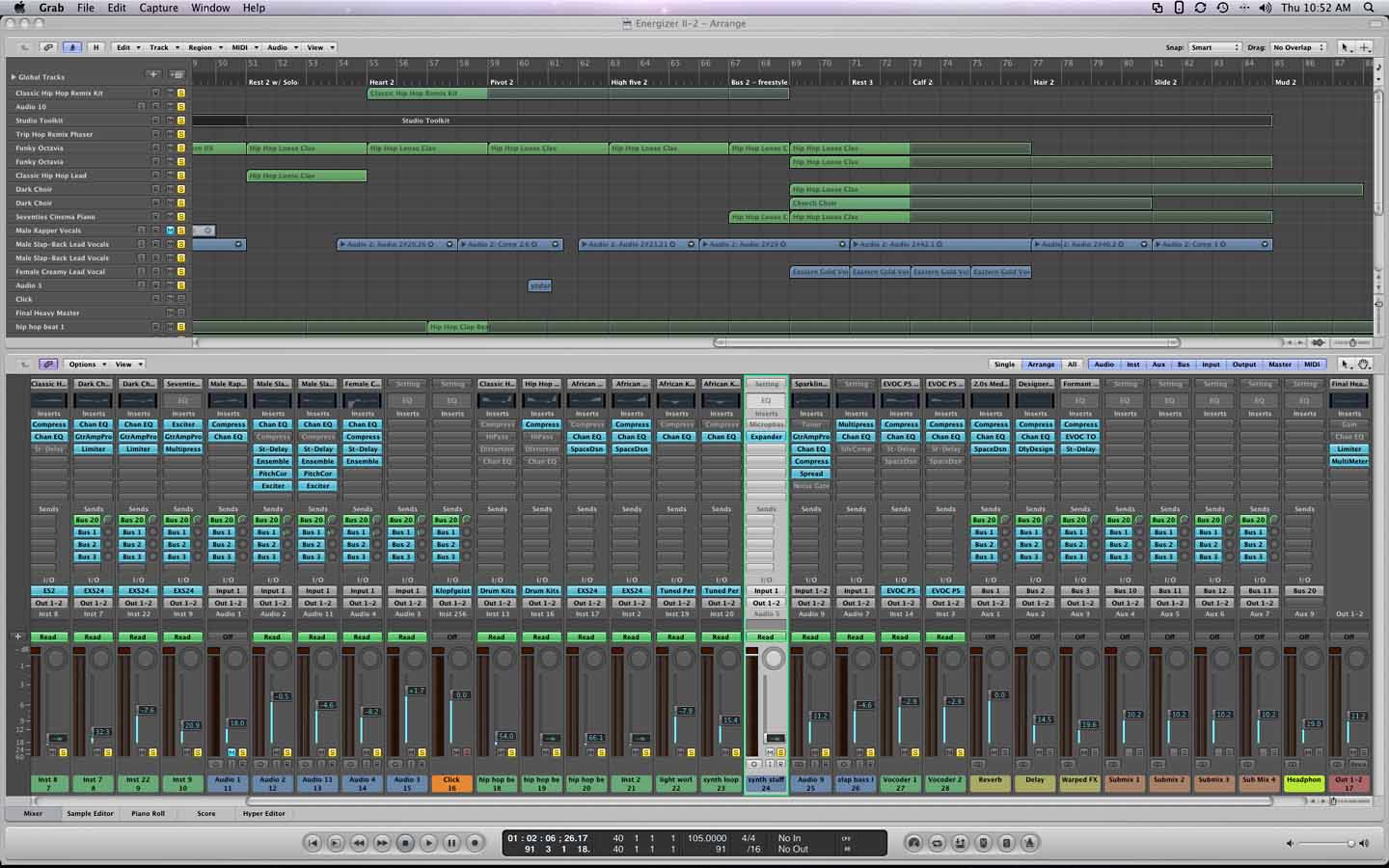Click the Rewind transport button
The width and height of the screenshot is (1389, 868).
click(x=359, y=843)
